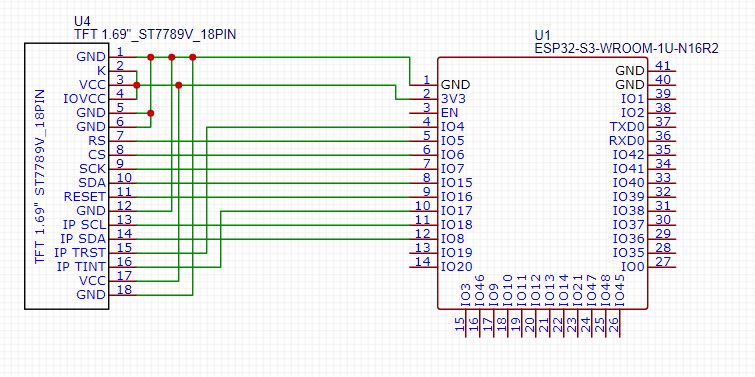Click the VCC label at U4 pin 17
Viewport: 755px width, 377px height.
pos(92,280)
